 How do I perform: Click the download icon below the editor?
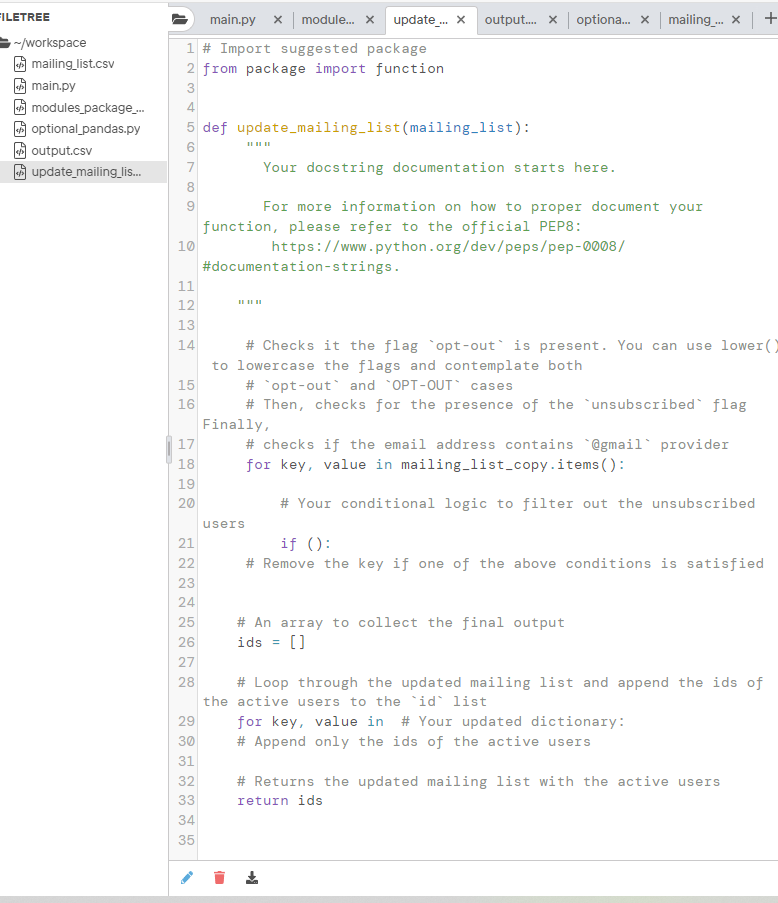(252, 878)
